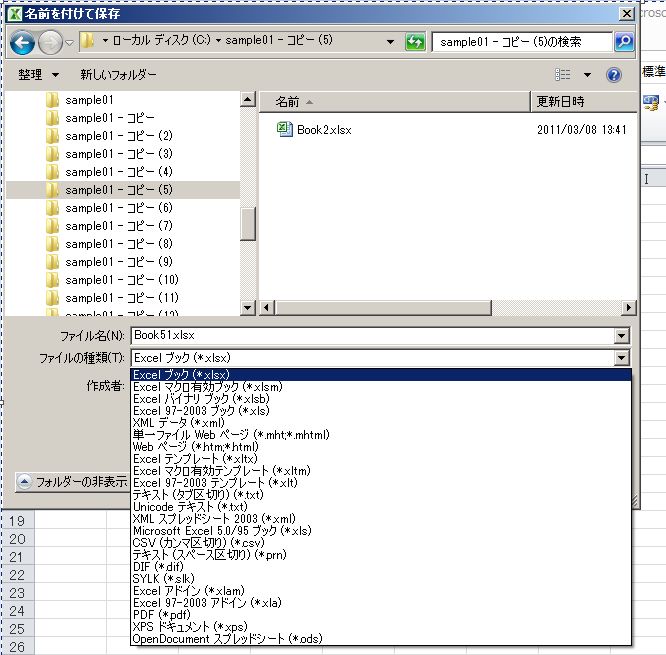The height and width of the screenshot is (655, 666).
Task: Choose PDF (*.pdf) format
Action: (x=381, y=614)
